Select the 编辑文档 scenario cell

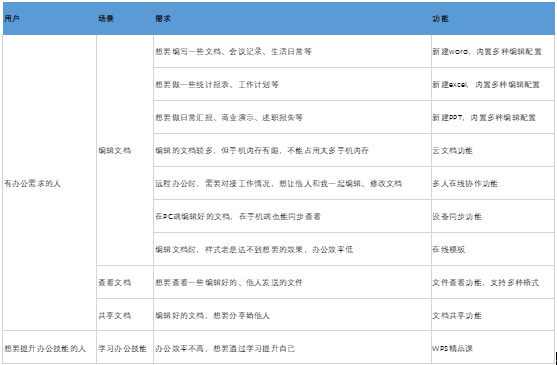point(125,150)
